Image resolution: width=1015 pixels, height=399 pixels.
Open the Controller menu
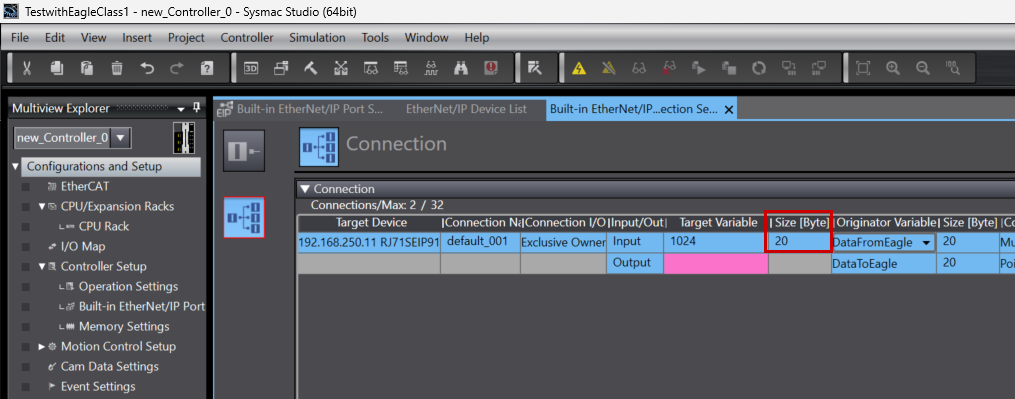pyautogui.click(x=247, y=38)
